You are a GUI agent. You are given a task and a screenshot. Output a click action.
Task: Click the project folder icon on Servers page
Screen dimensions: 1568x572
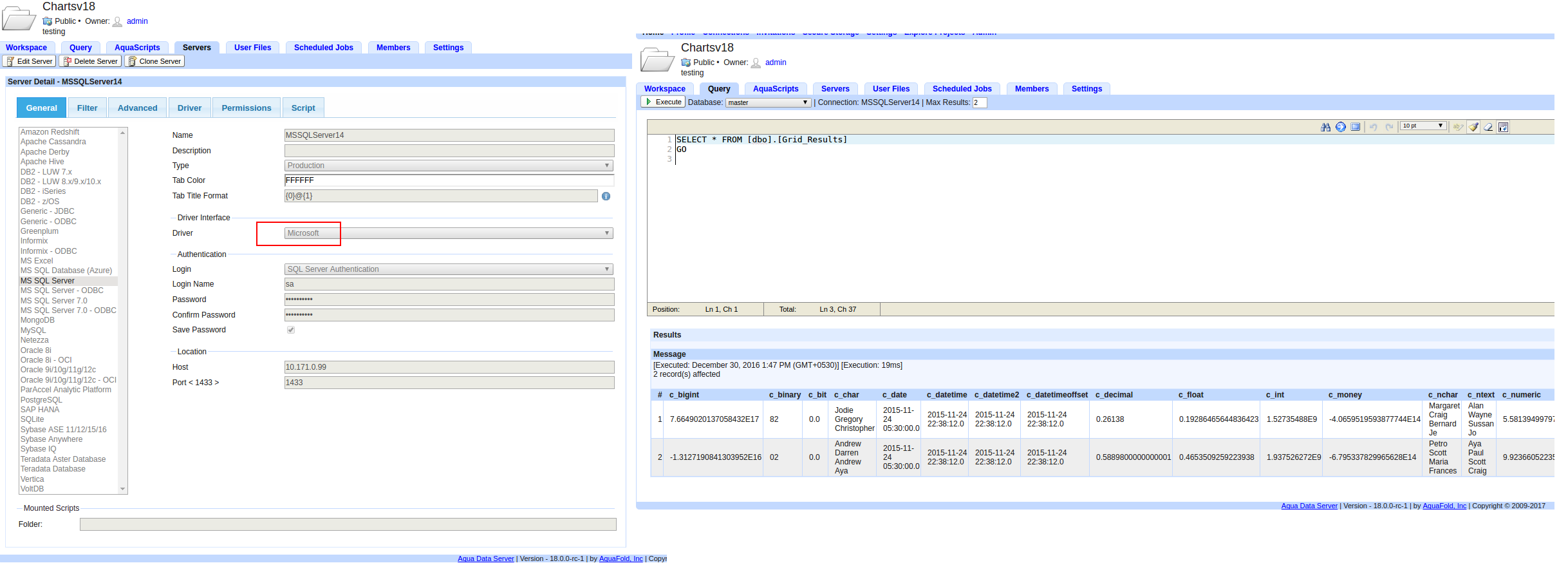[19, 19]
